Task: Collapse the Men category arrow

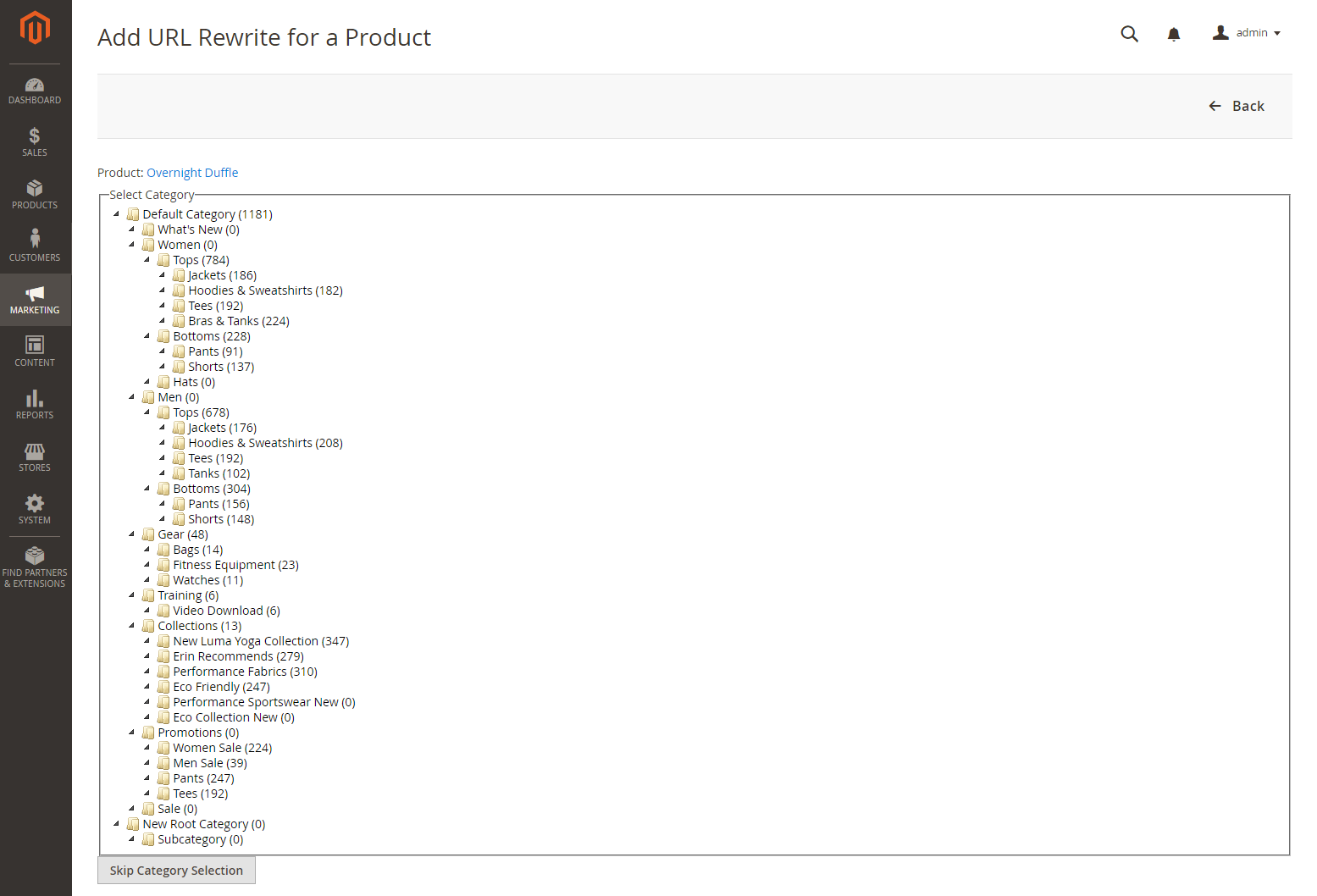Action: (x=132, y=397)
